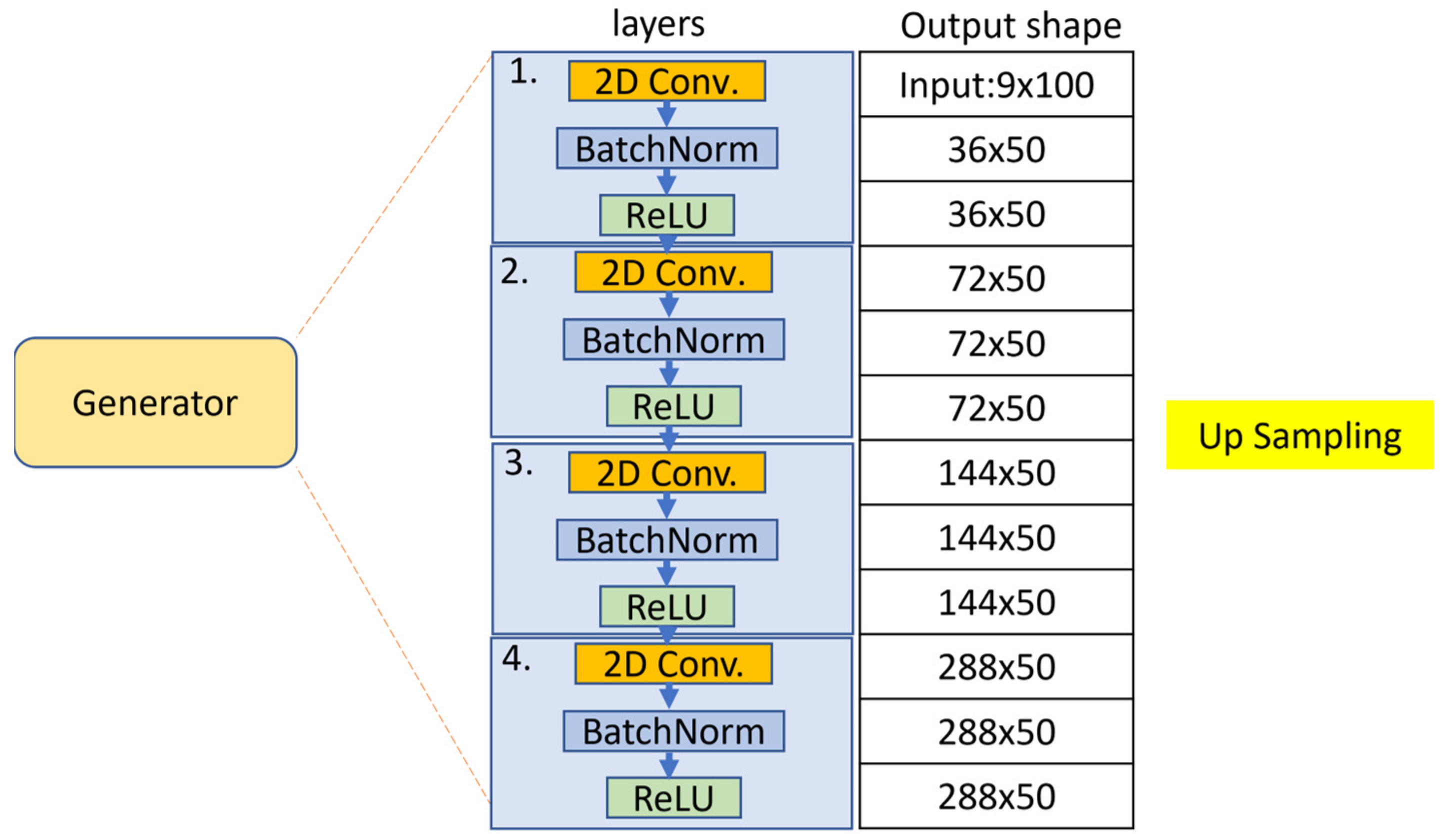Click the yellow Up Sampling label
Viewport: 1444px width, 840px height.
coord(1299,435)
